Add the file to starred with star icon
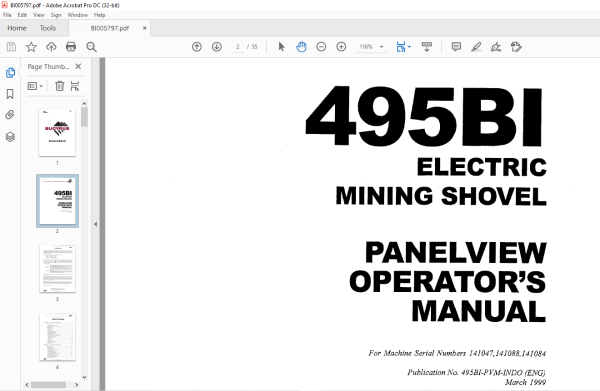The height and width of the screenshot is (391, 600). coord(31,47)
